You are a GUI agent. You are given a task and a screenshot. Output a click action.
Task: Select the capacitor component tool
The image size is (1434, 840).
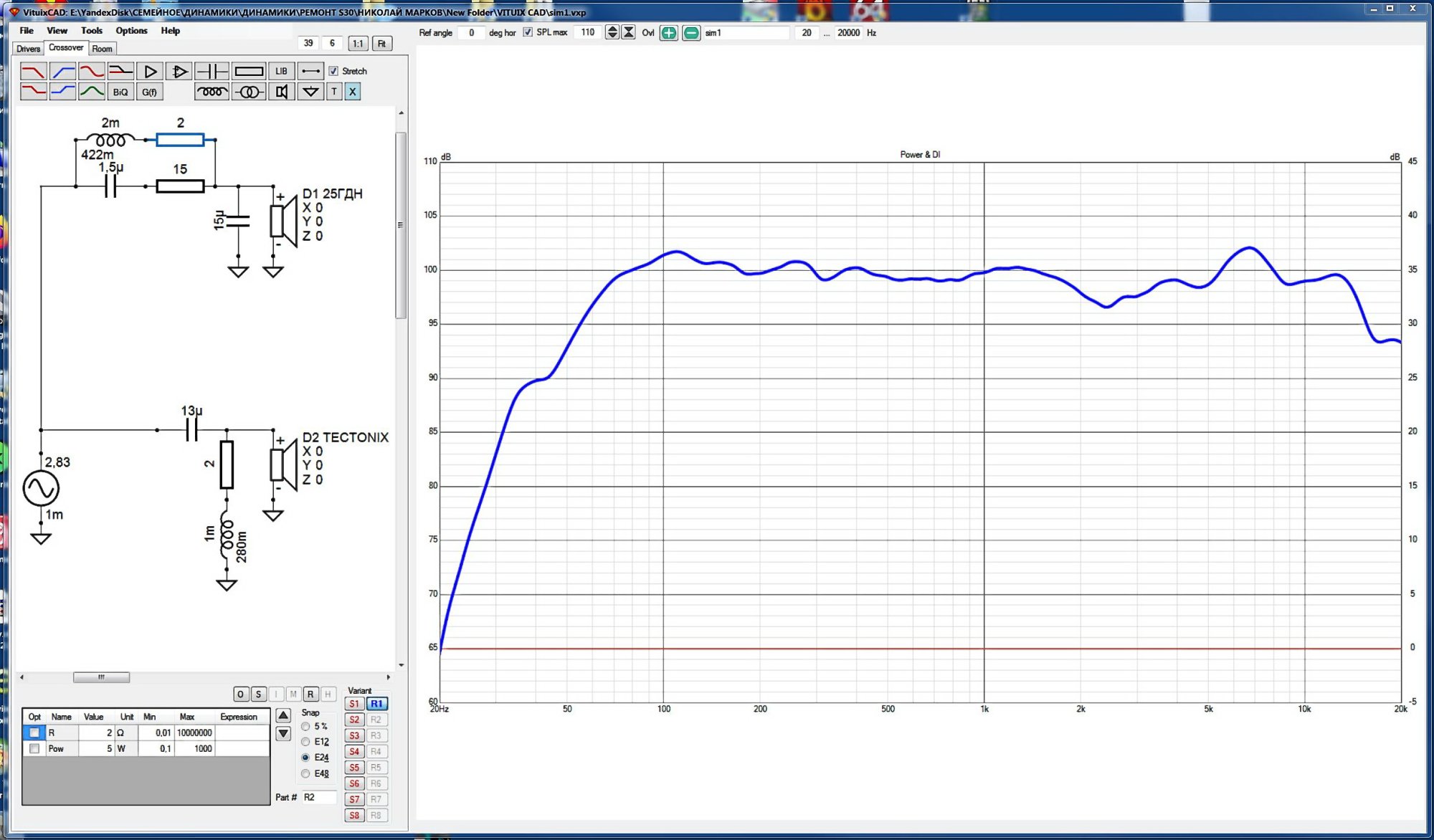pos(212,71)
